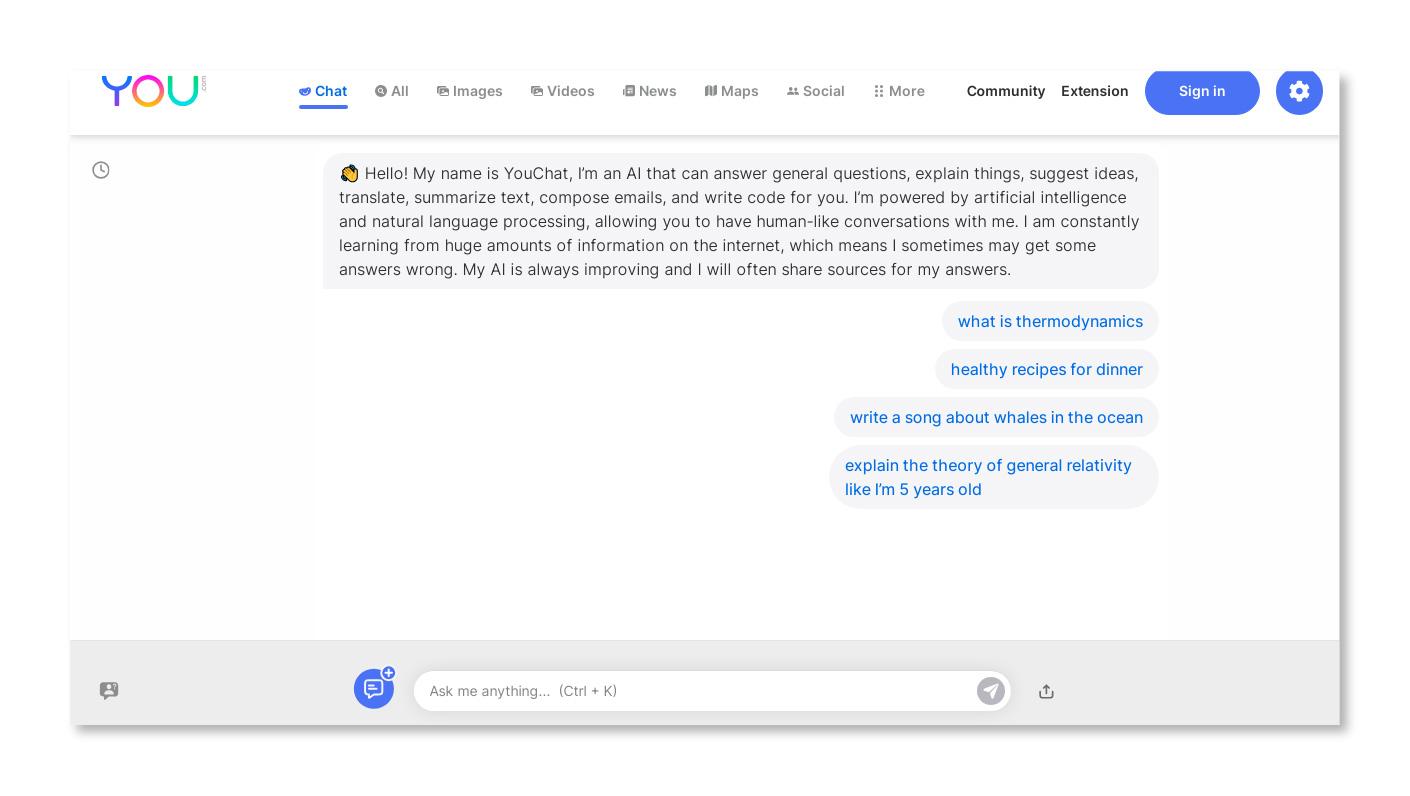View the Social tab

click(x=816, y=91)
